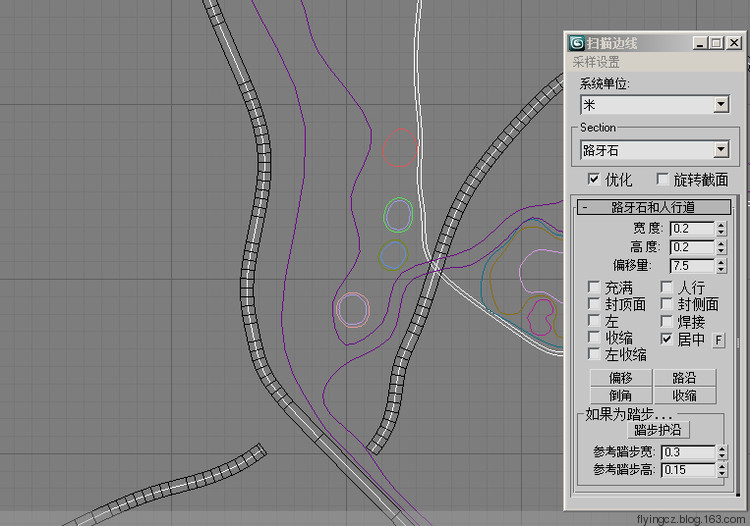Screen dimensions: 750x526
Task: Enable the 左 checkbox
Action: (x=594, y=320)
